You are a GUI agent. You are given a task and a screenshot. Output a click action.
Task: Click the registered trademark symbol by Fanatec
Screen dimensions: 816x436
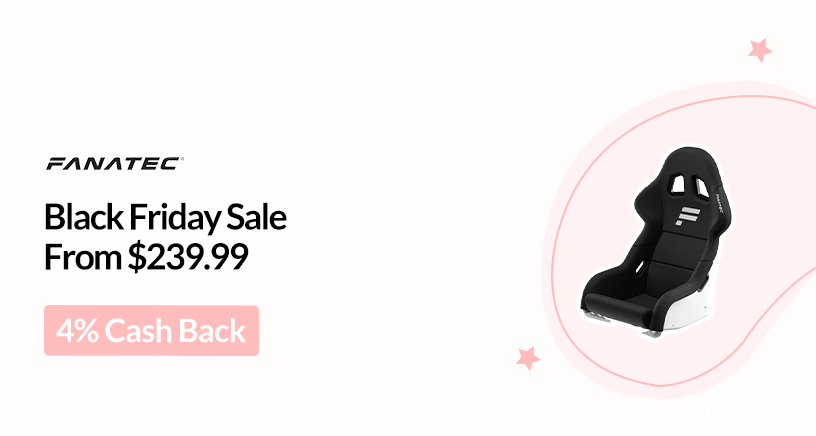point(181,159)
